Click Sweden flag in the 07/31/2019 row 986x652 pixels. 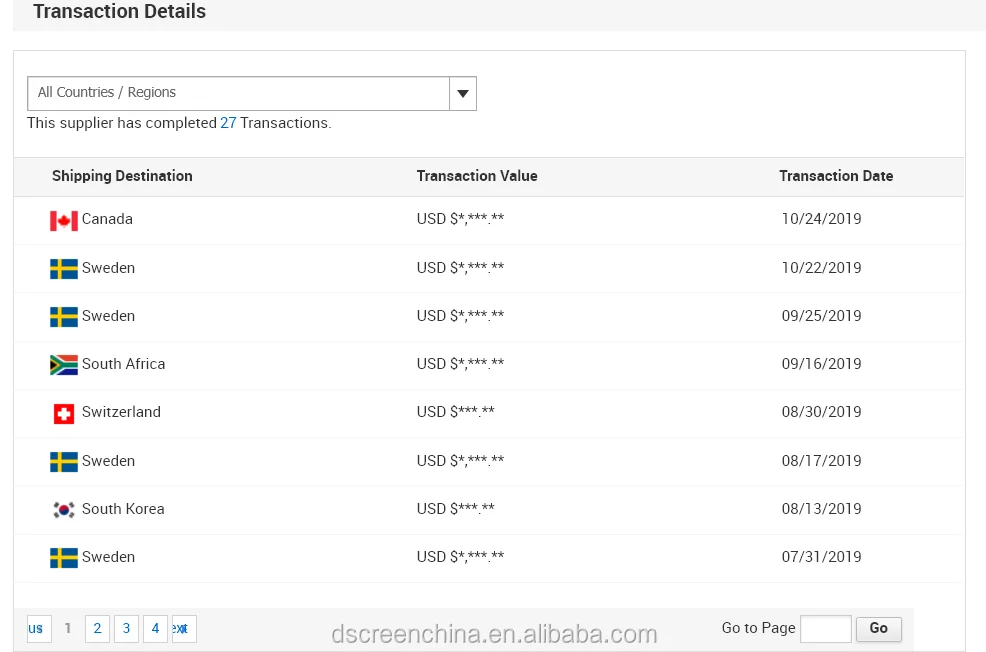coord(64,558)
